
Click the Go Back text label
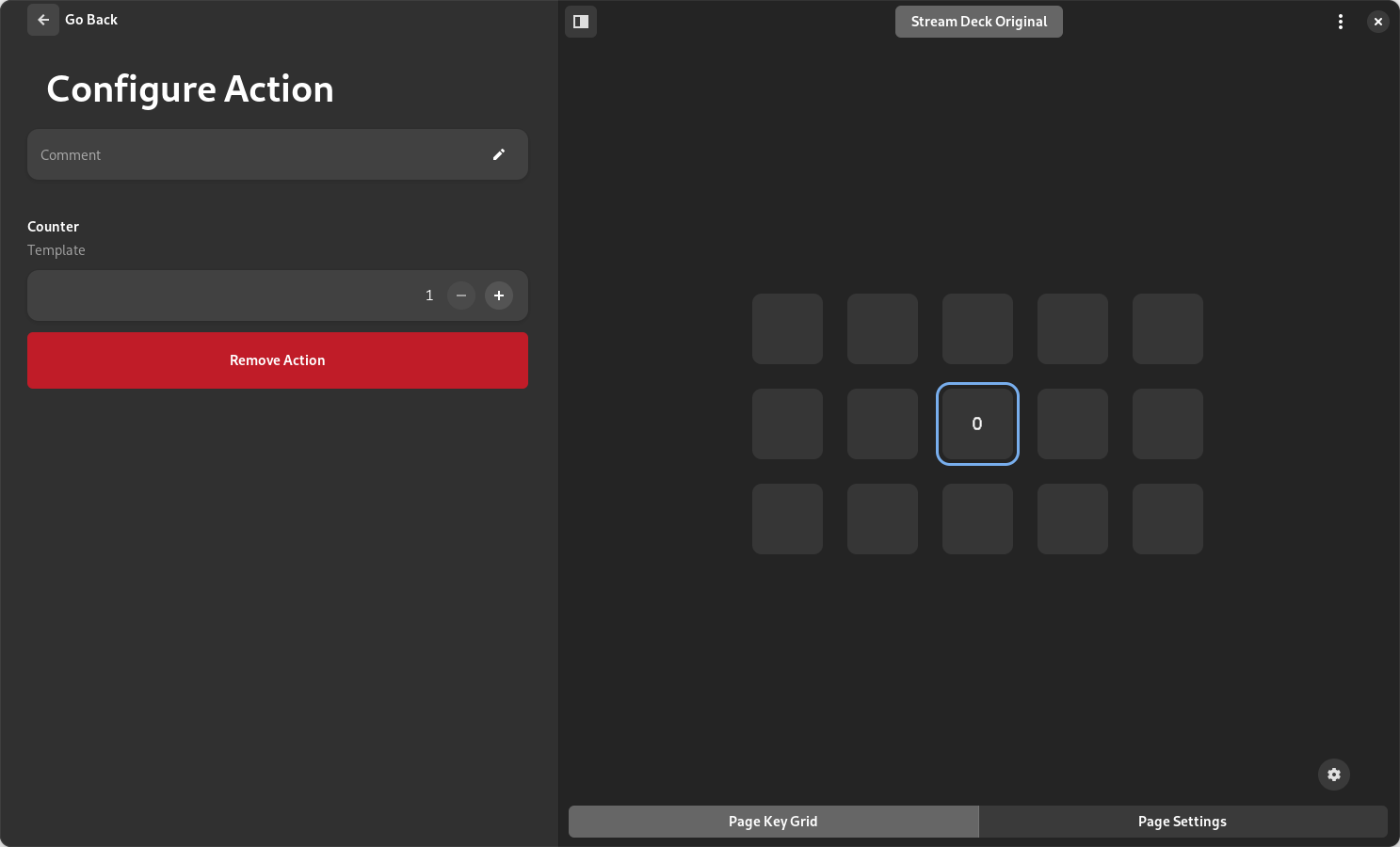(91, 20)
